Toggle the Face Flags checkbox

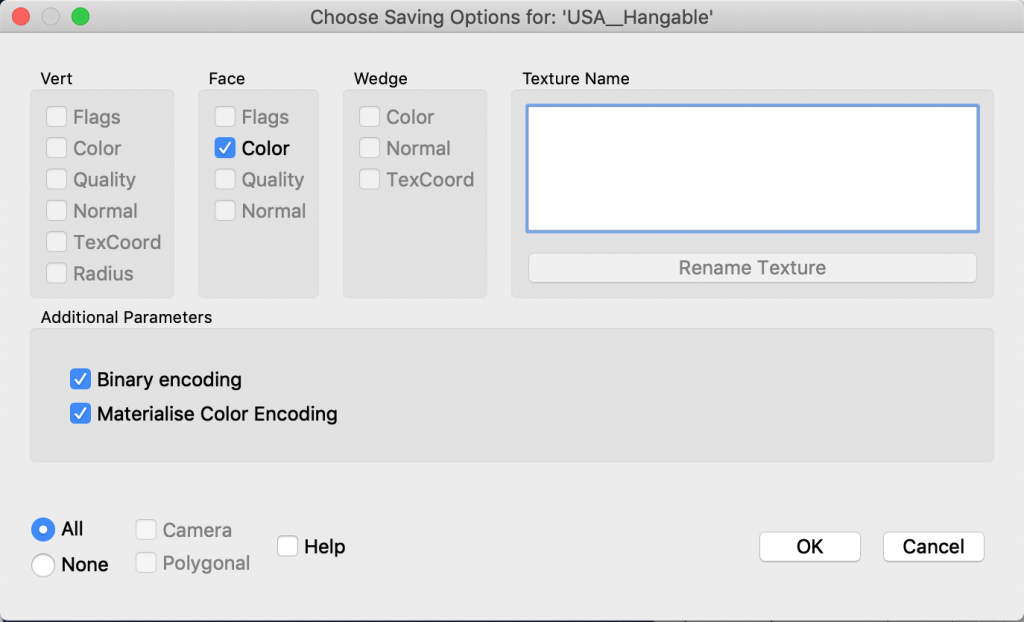[225, 117]
